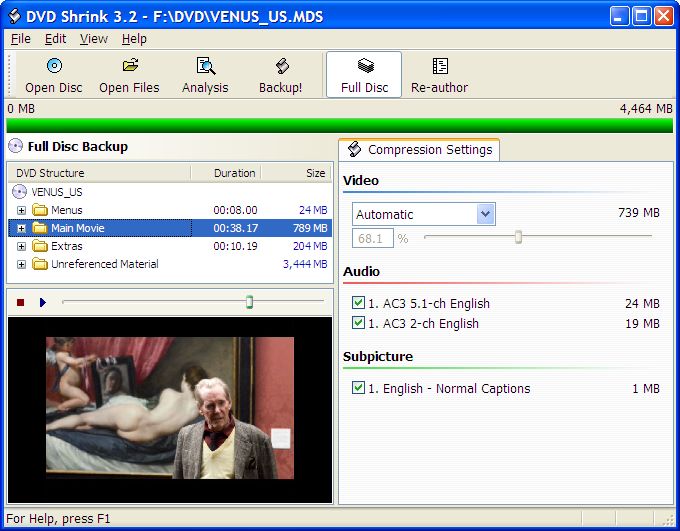
Task: Select the VENUS_US root tree item
Action: [x=57, y=192]
